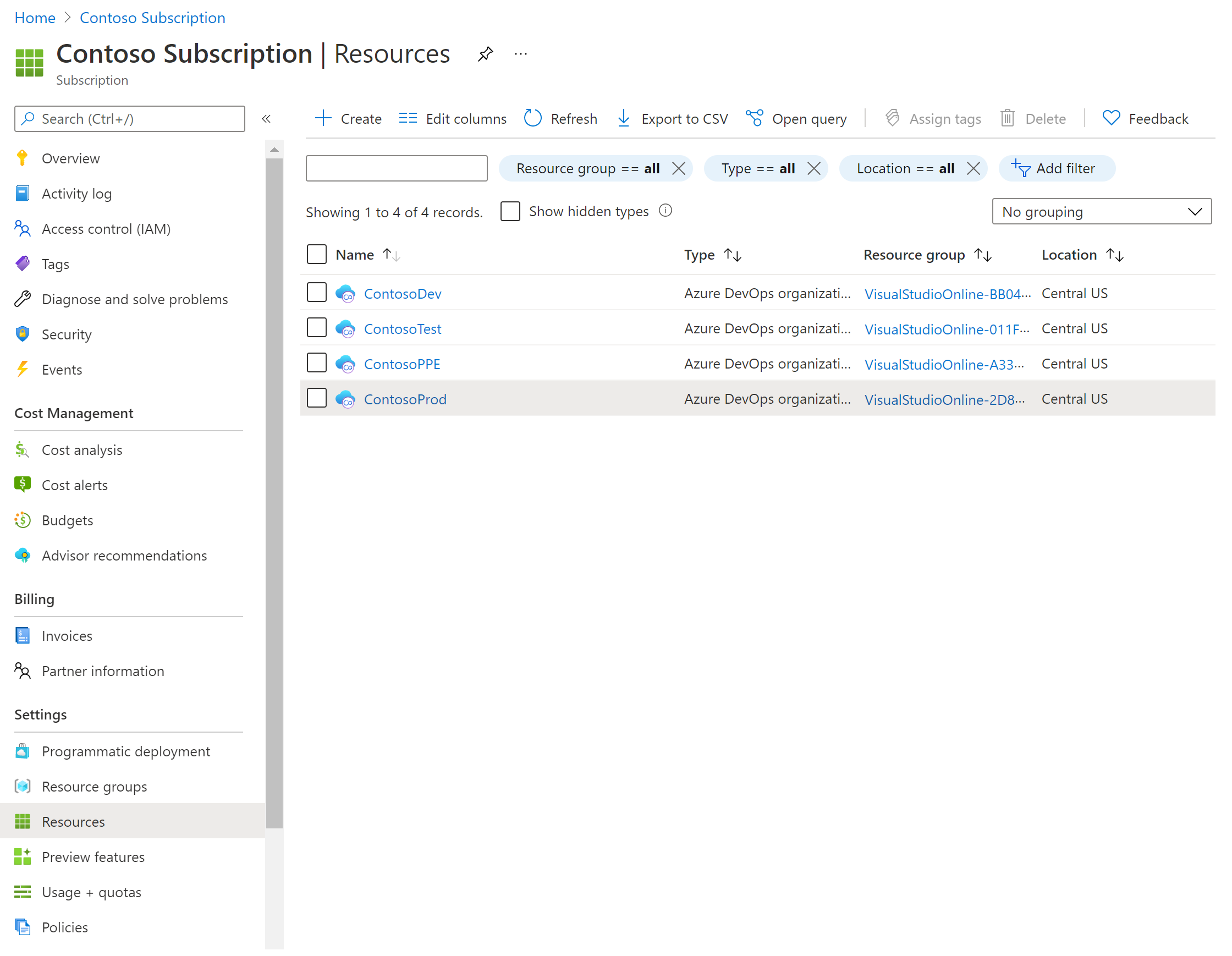Click the Tags icon in sidebar

[x=22, y=263]
